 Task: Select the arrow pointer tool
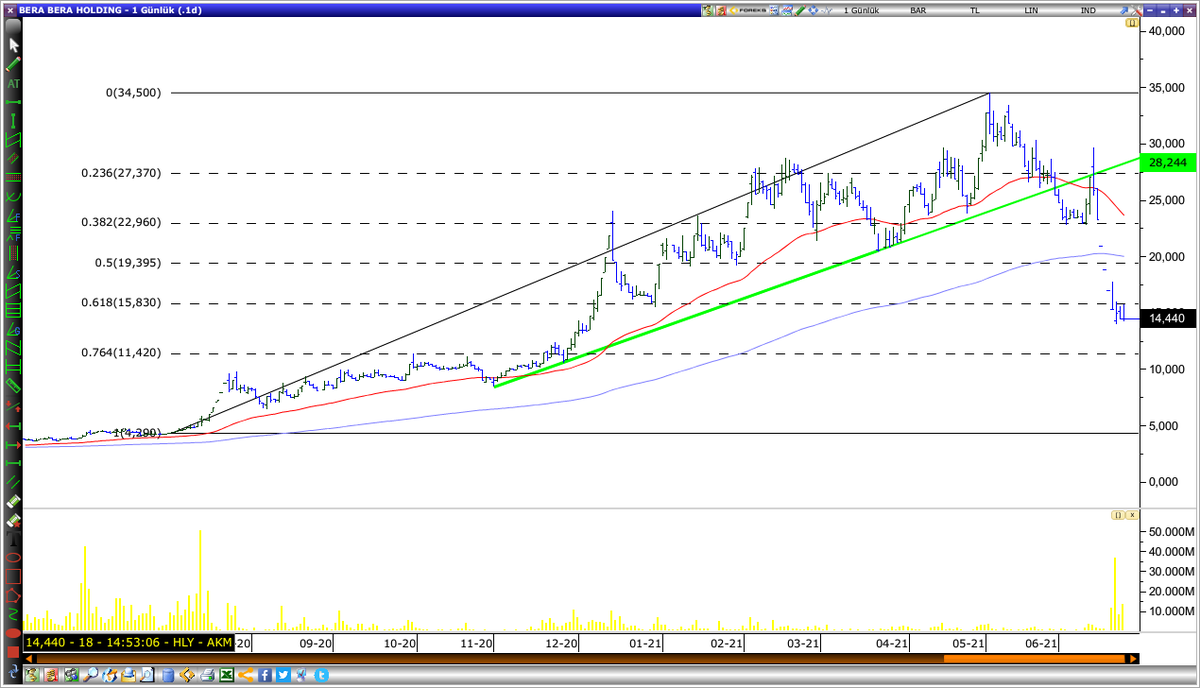pos(14,45)
